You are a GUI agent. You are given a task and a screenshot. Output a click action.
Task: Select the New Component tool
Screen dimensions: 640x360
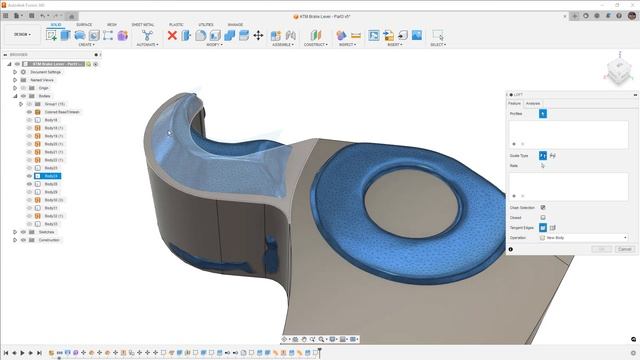[x=276, y=36]
